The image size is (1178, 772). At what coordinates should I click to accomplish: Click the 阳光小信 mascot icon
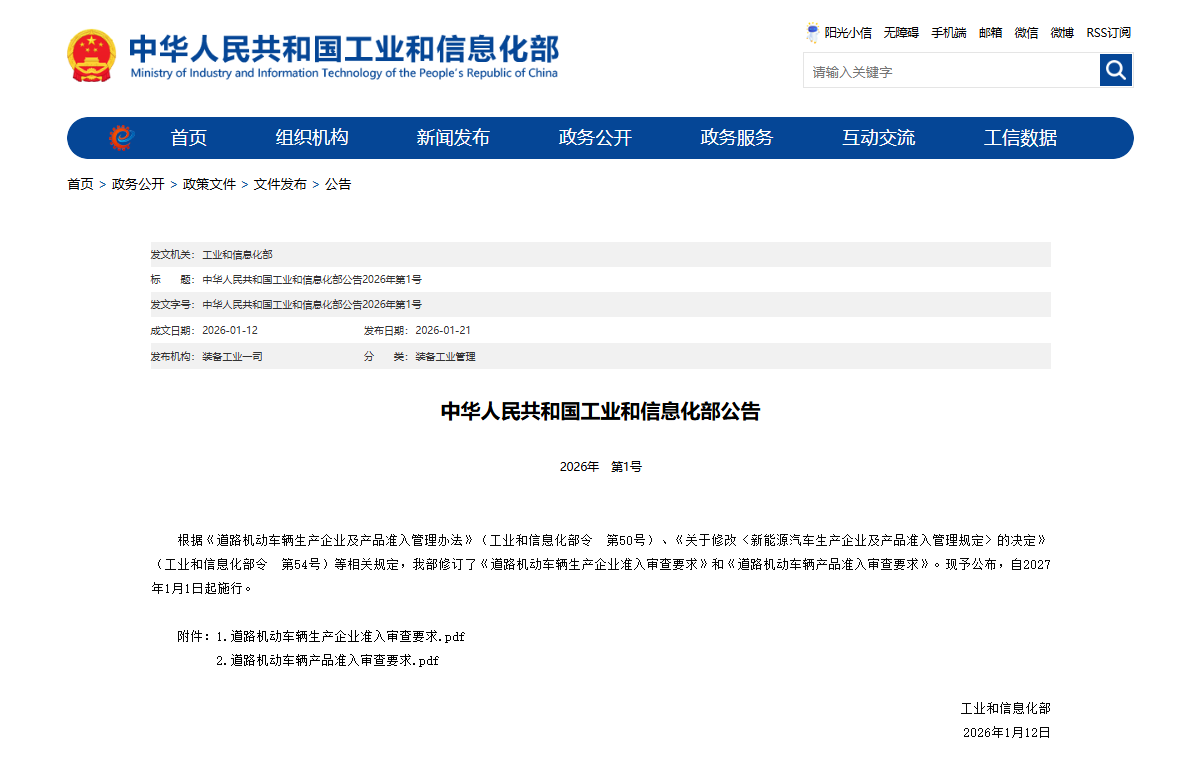point(812,32)
